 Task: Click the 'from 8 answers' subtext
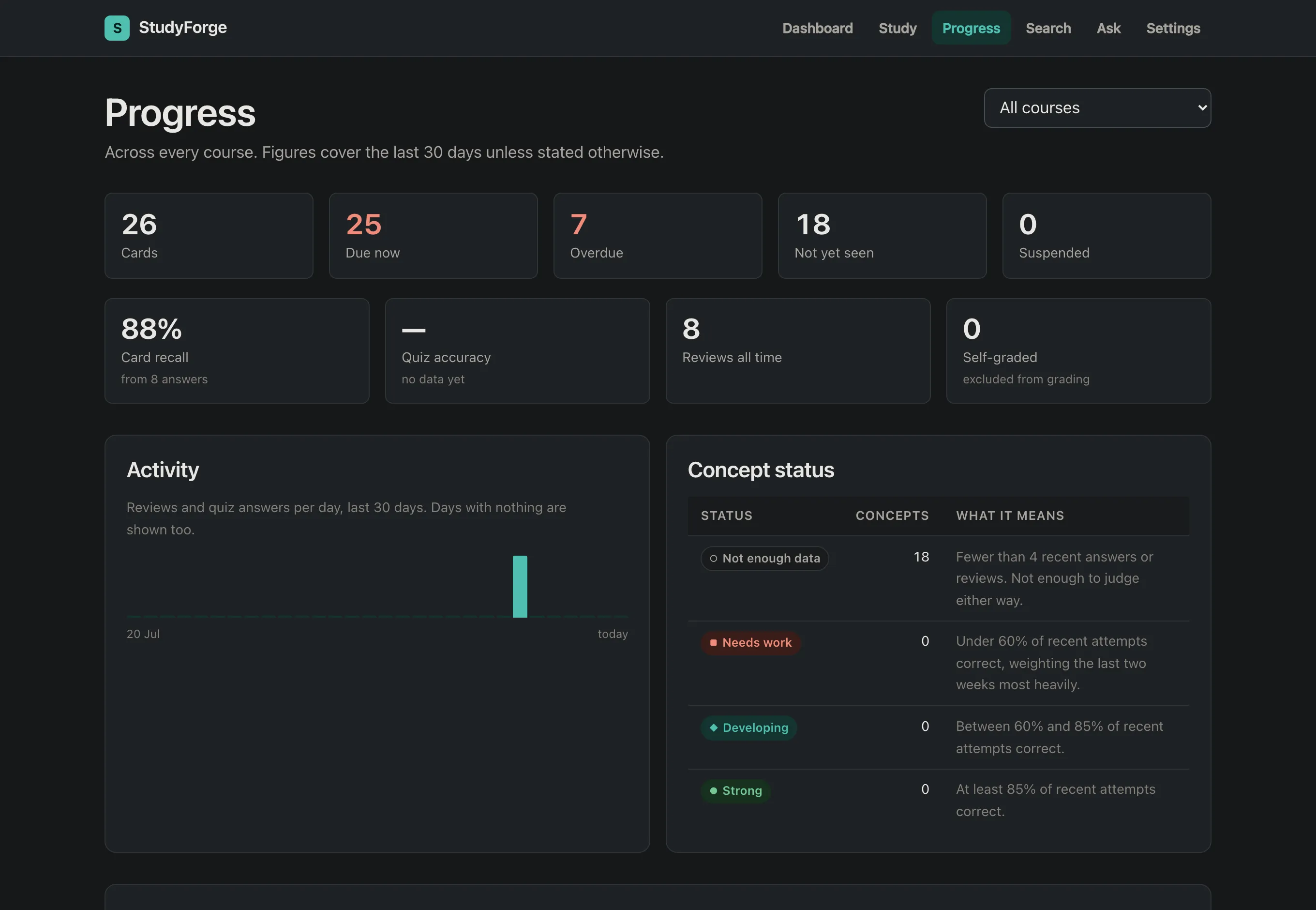[x=164, y=379]
